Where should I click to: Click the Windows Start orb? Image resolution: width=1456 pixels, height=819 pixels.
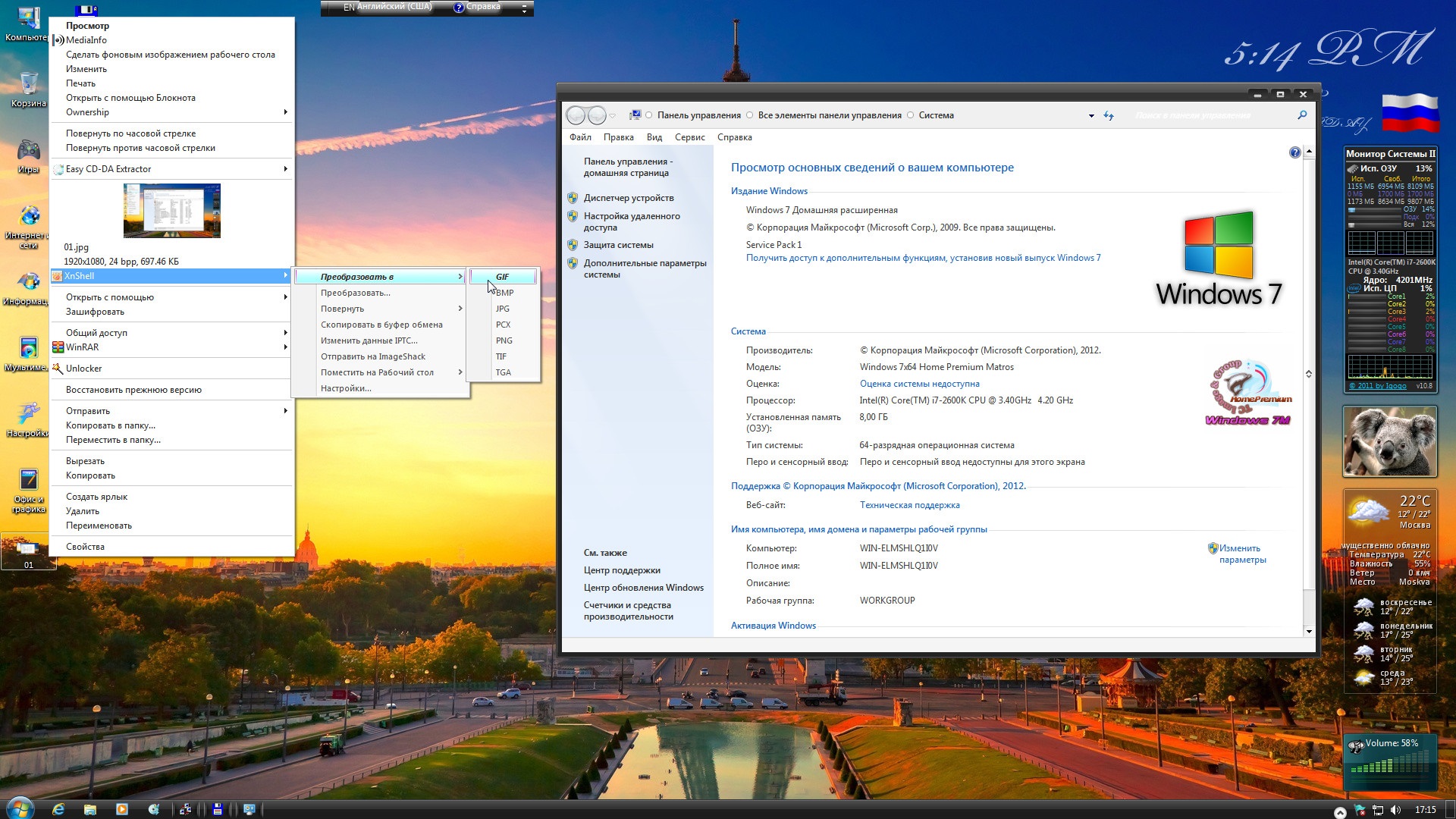click(x=19, y=808)
